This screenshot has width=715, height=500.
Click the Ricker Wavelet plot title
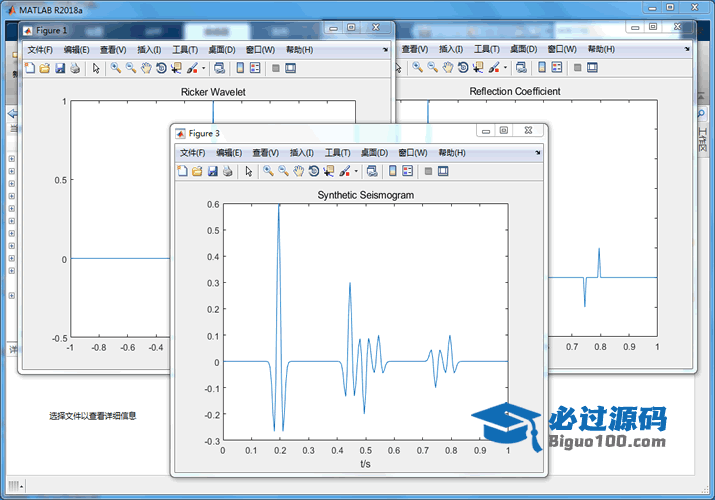pos(213,92)
